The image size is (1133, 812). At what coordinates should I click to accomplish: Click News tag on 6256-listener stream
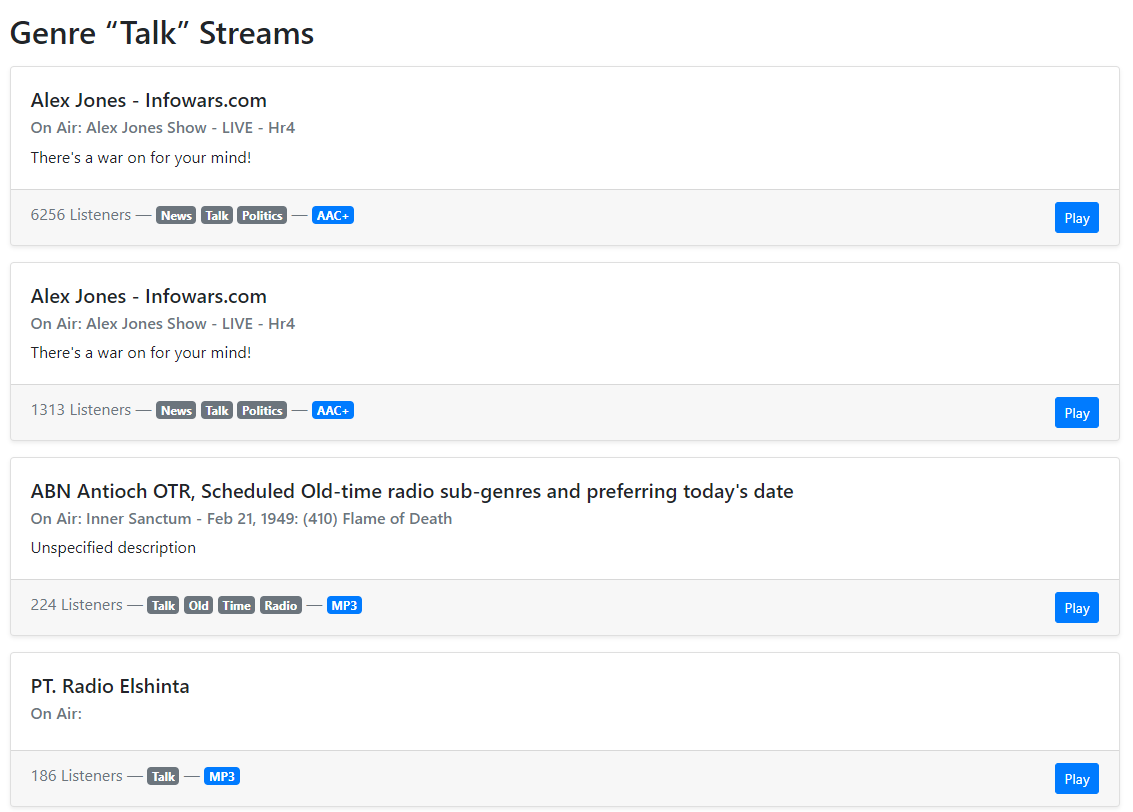[176, 216]
